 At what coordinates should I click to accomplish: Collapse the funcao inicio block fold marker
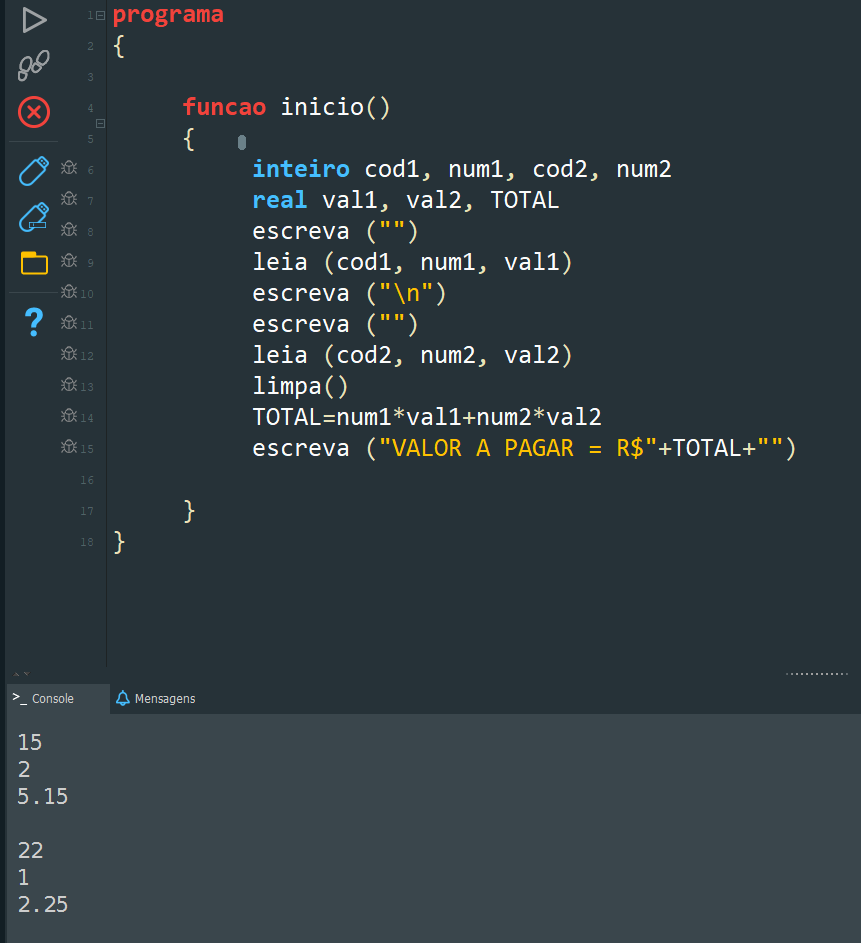(100, 123)
